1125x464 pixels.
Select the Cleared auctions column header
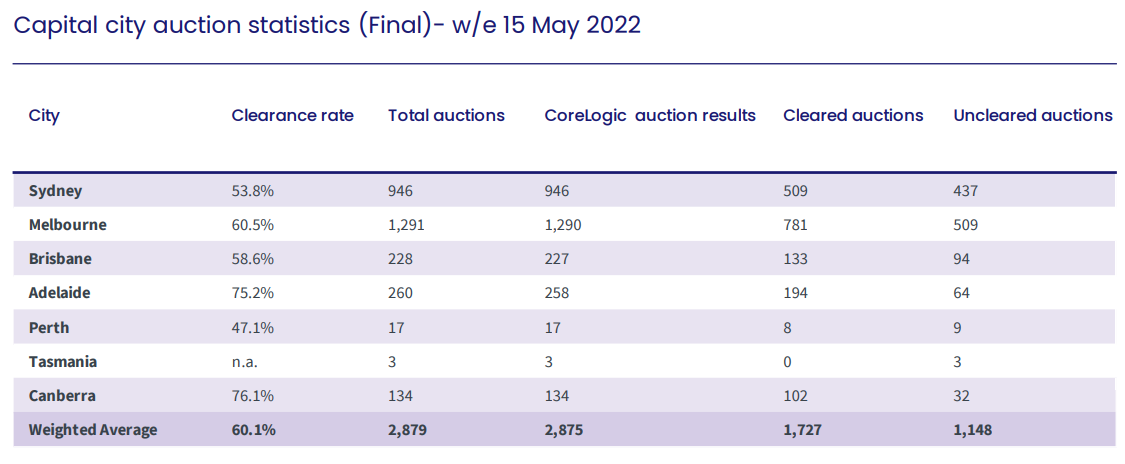tap(853, 115)
